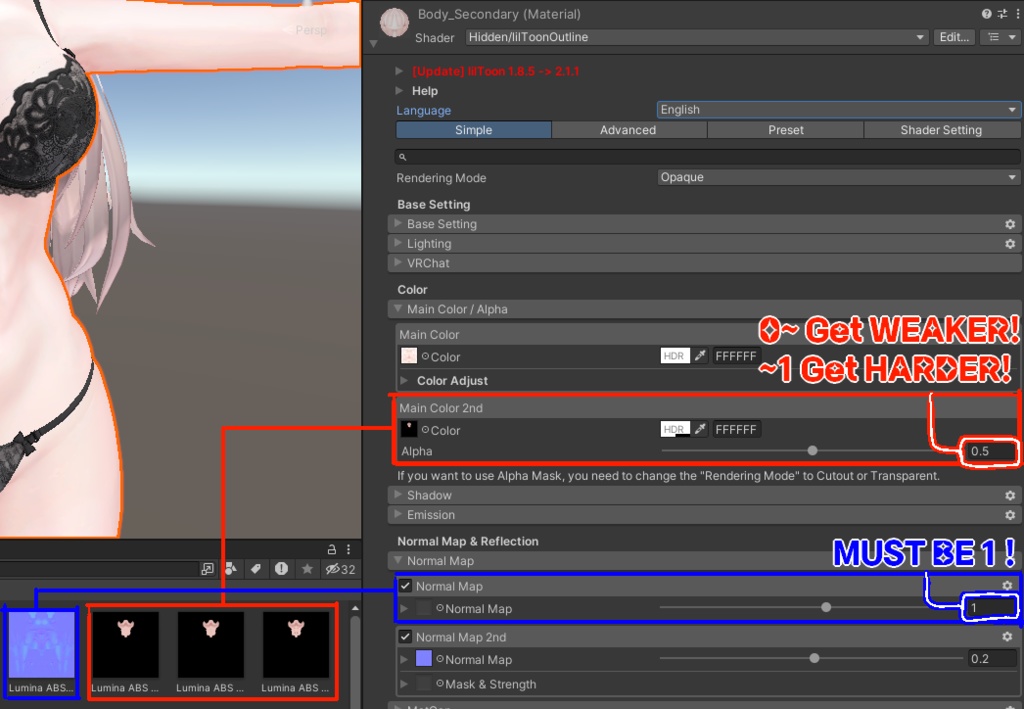
Task: Expand the Help foldout
Action: click(x=399, y=90)
